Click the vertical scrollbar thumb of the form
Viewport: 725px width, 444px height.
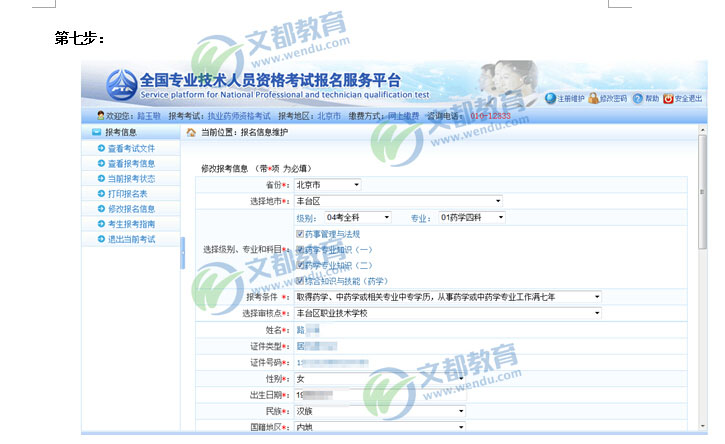click(x=702, y=191)
